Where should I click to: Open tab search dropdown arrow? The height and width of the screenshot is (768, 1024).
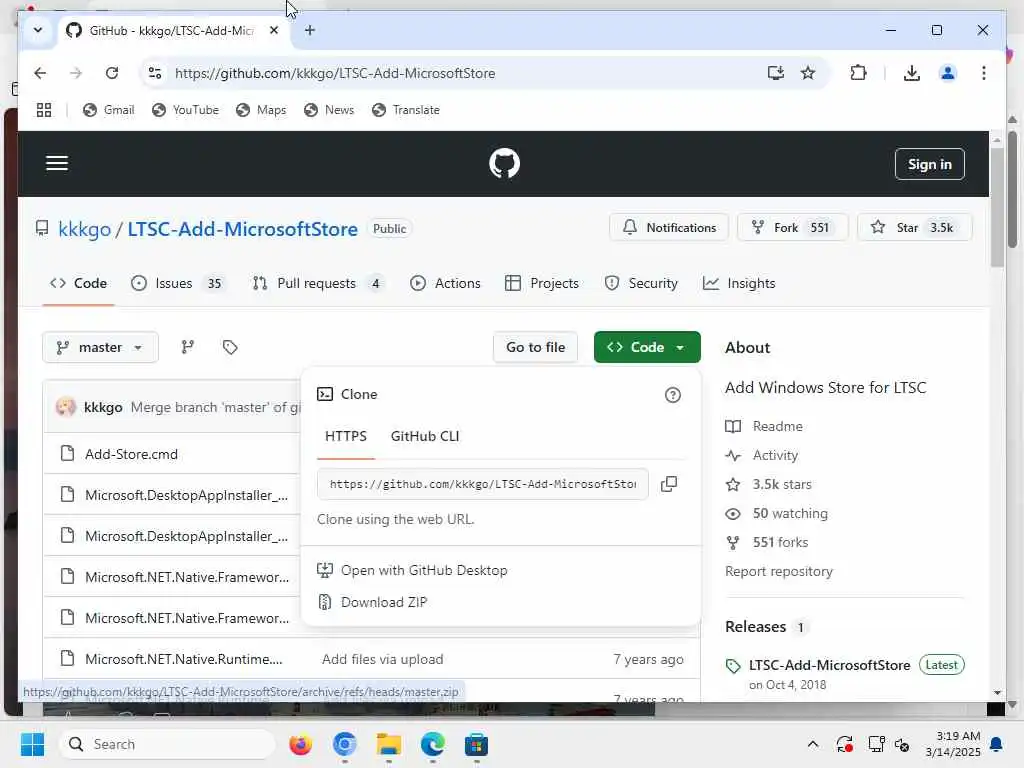coord(38,30)
